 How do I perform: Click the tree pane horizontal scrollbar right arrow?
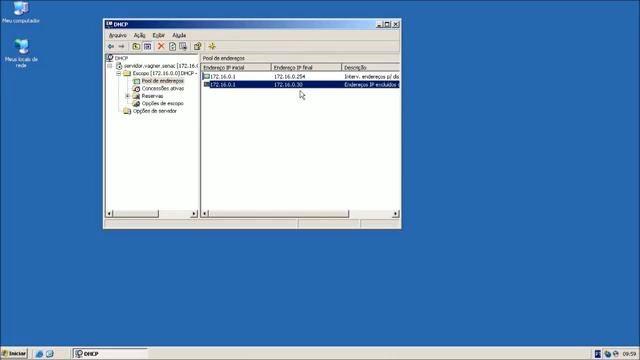(194, 213)
